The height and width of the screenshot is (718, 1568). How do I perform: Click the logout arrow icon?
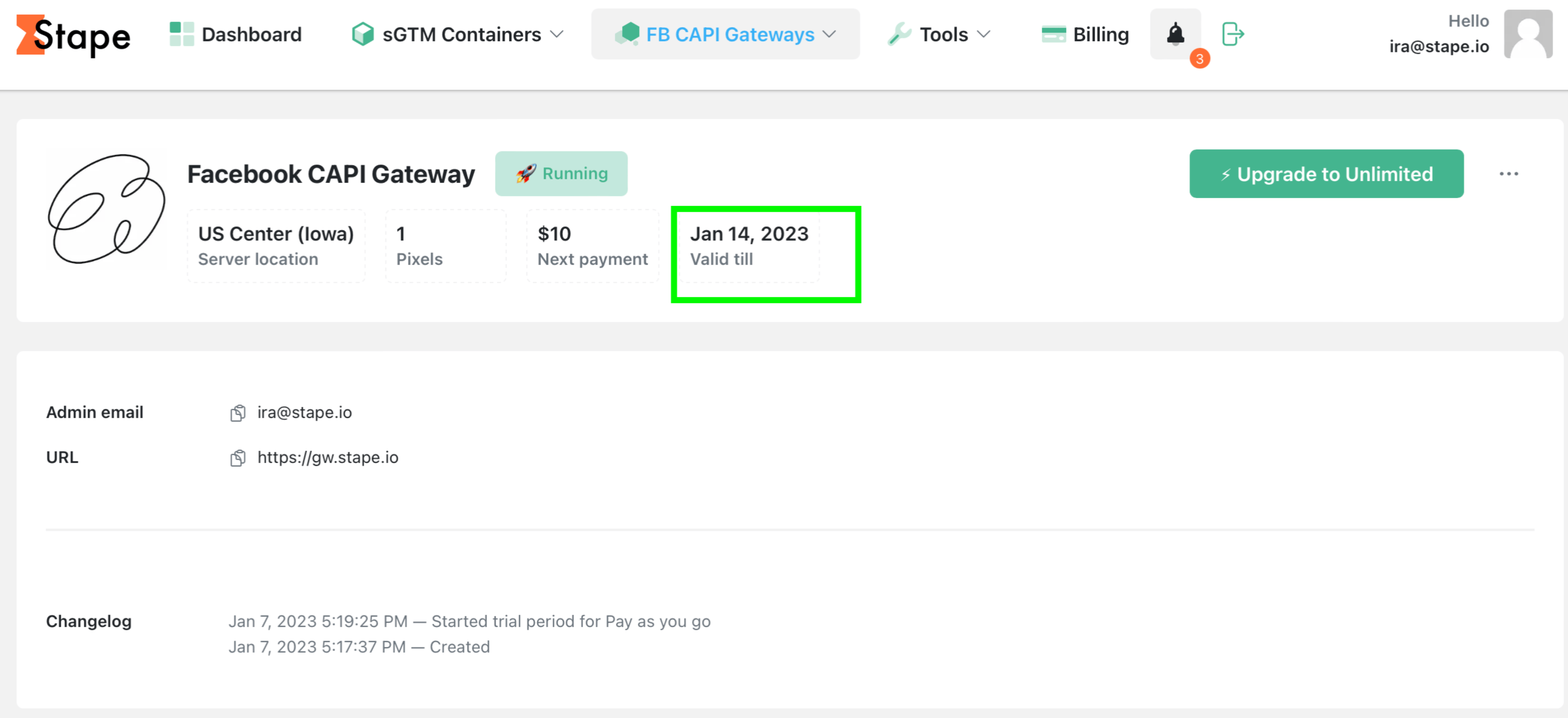[x=1233, y=34]
